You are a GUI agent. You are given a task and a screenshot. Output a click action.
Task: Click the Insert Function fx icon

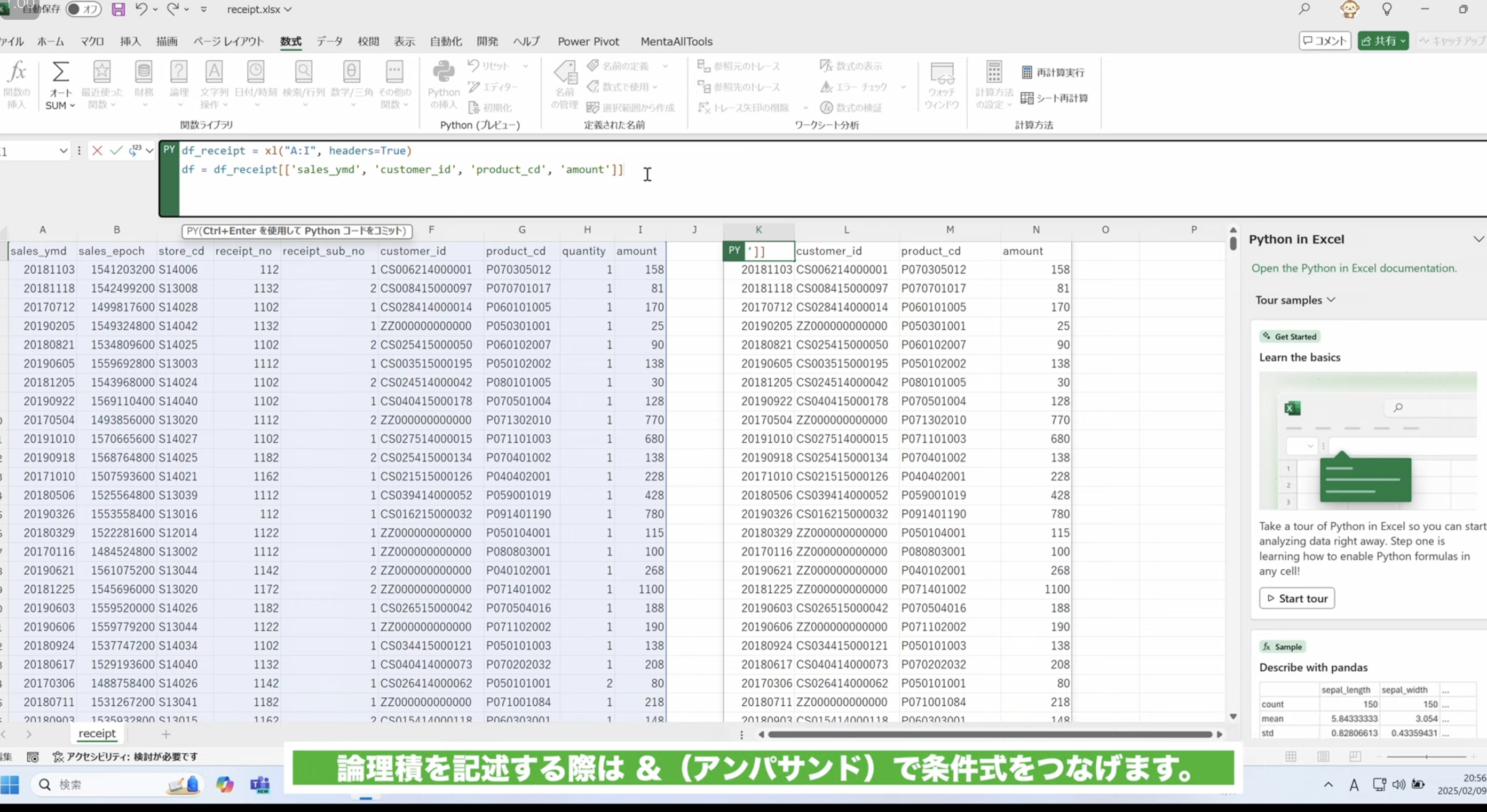[x=17, y=73]
